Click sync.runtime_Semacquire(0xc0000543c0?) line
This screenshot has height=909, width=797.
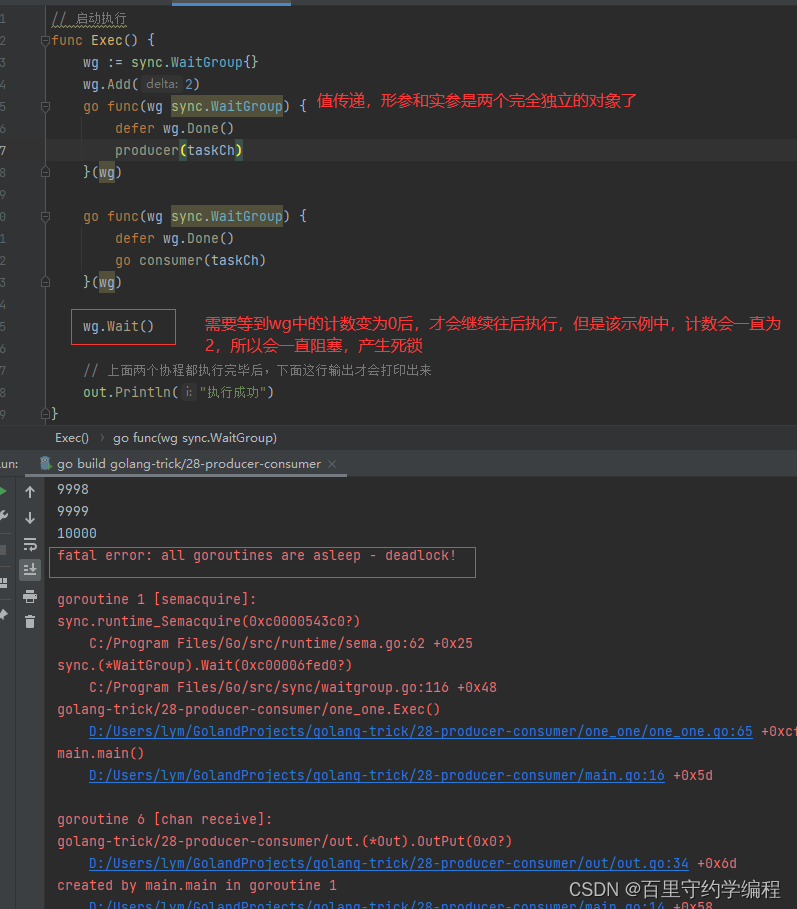pos(209,621)
